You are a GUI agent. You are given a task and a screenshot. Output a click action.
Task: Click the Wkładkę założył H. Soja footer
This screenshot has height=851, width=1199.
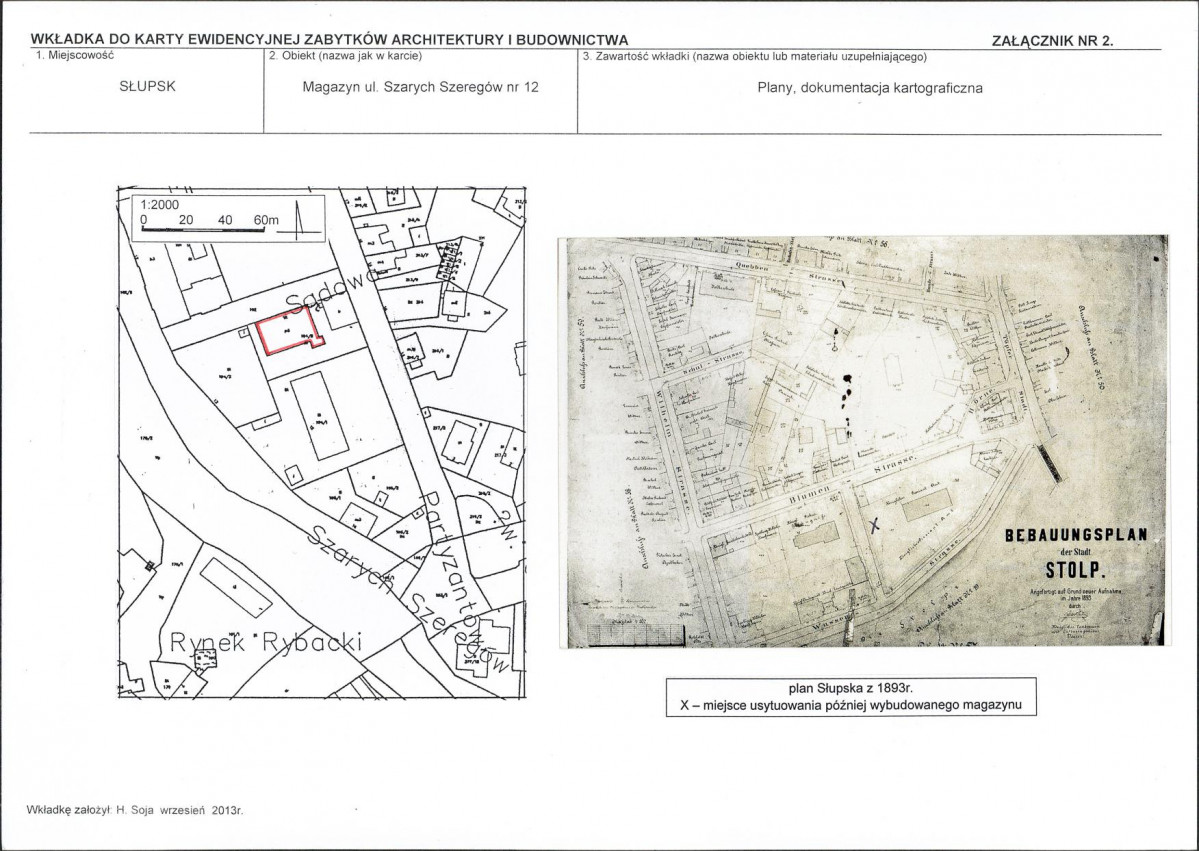(135, 810)
